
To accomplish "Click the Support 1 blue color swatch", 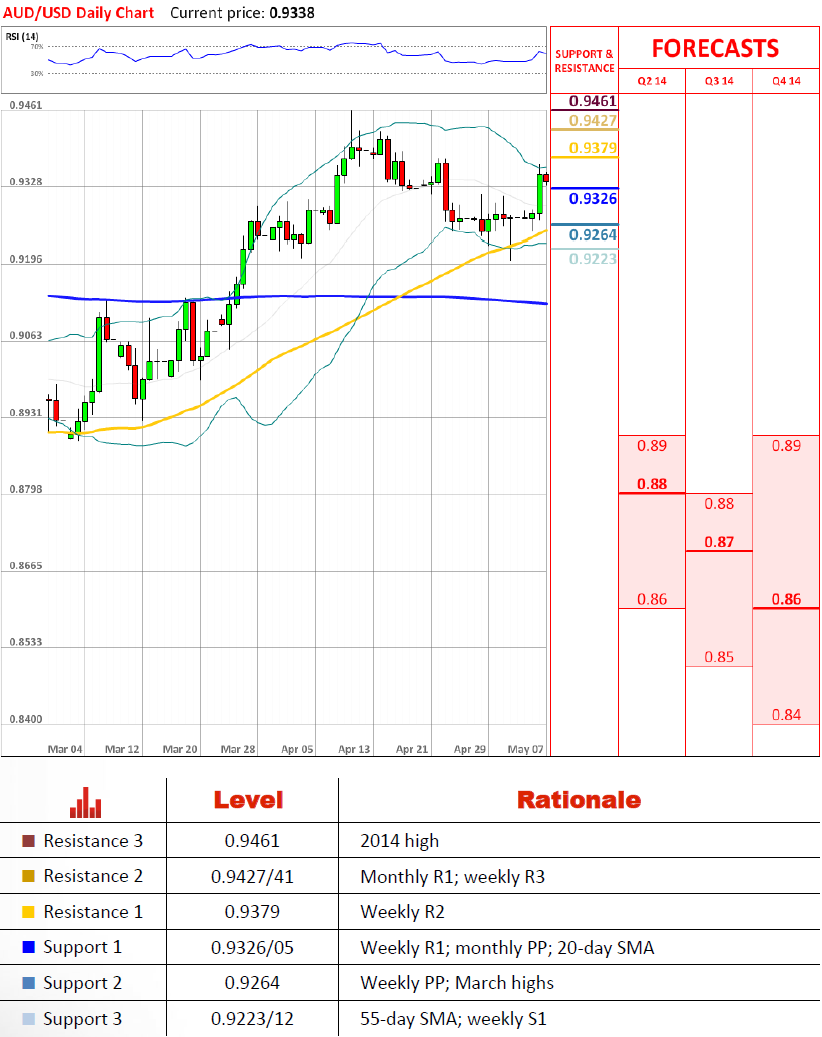I will (x=28, y=947).
